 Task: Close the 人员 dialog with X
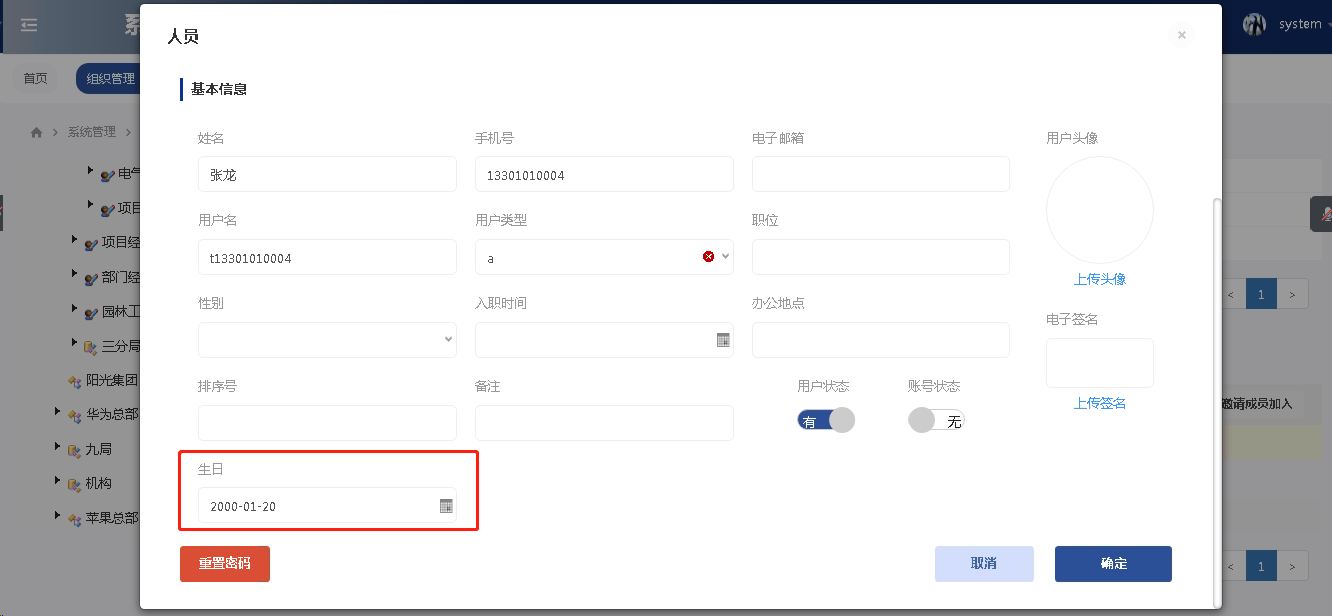pyautogui.click(x=1181, y=35)
